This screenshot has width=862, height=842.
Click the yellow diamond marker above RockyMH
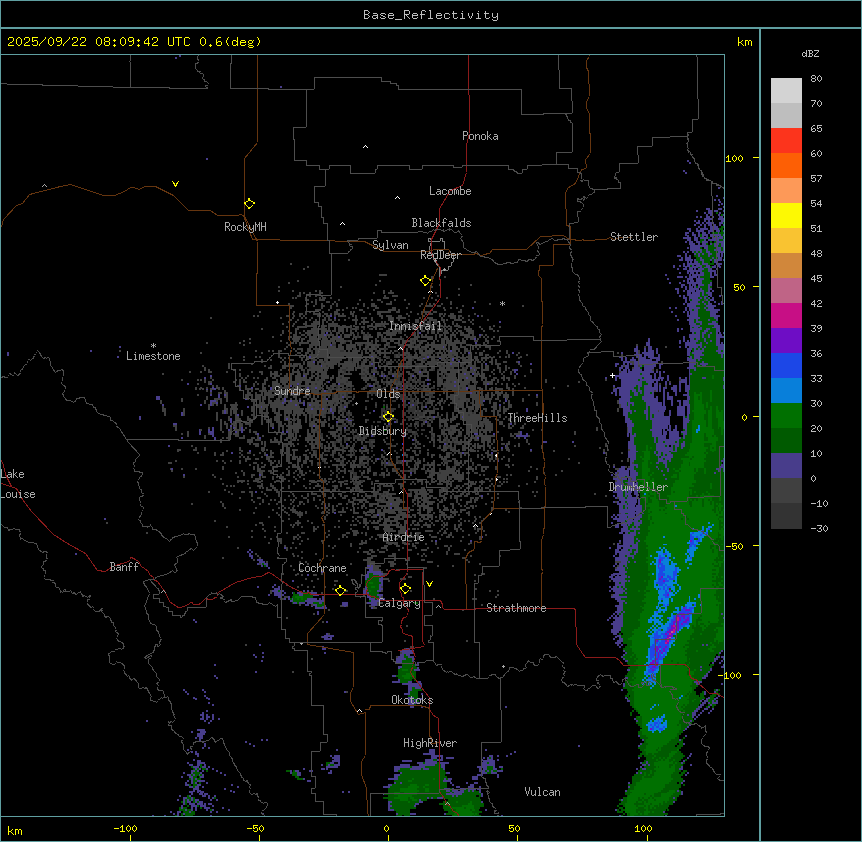point(249,203)
